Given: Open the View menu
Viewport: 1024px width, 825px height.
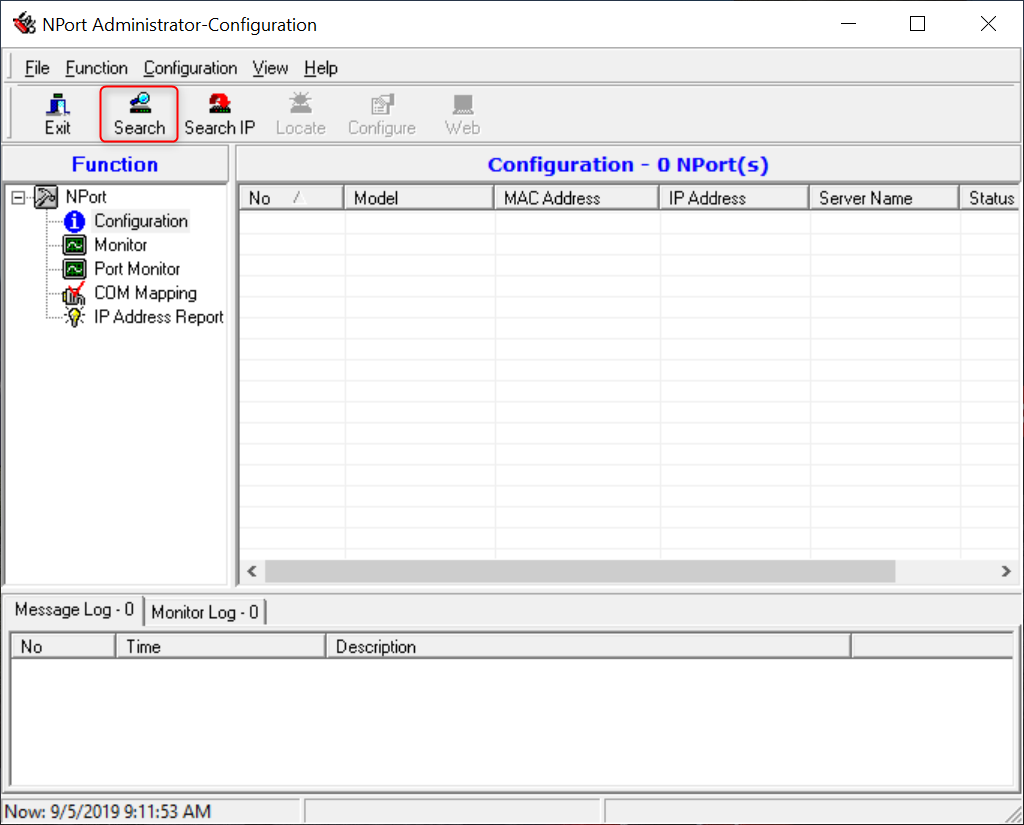Looking at the screenshot, I should [270, 68].
